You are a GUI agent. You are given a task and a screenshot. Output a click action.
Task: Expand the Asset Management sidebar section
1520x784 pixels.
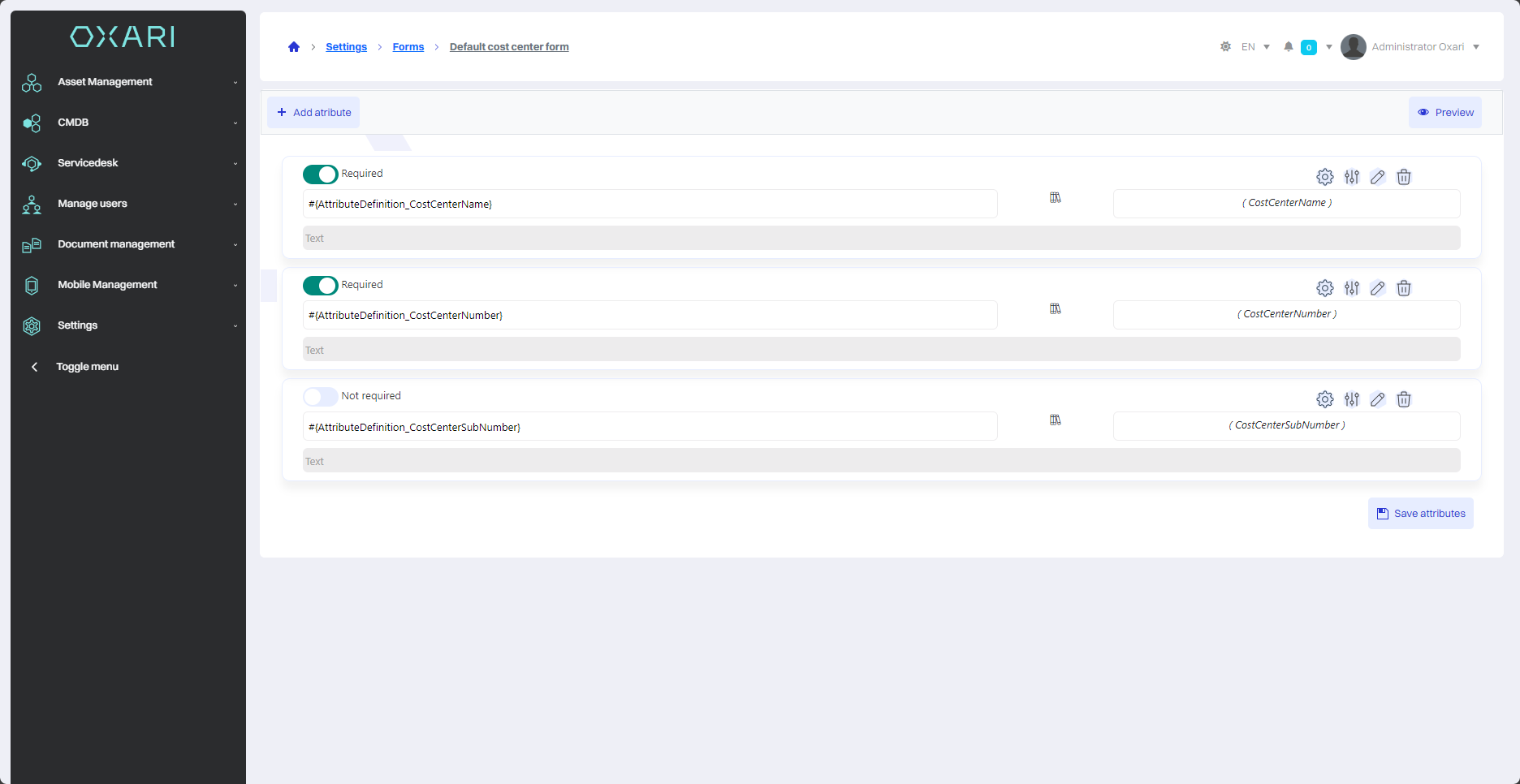pyautogui.click(x=128, y=82)
